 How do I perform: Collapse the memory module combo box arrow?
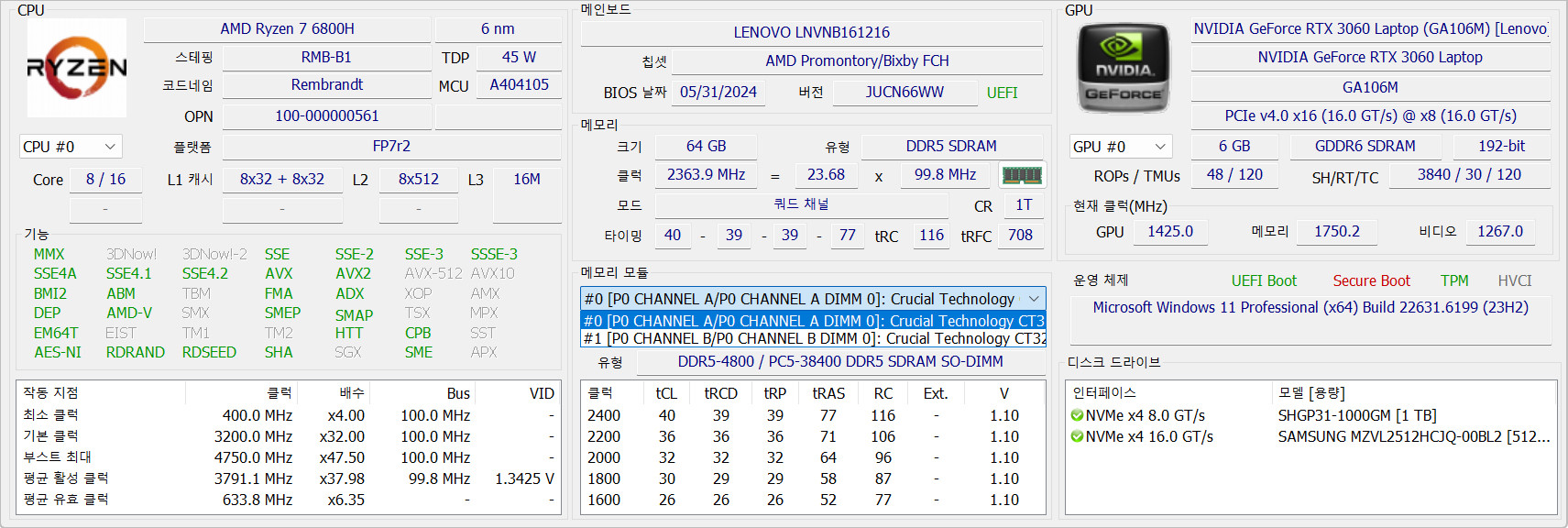[x=1034, y=299]
